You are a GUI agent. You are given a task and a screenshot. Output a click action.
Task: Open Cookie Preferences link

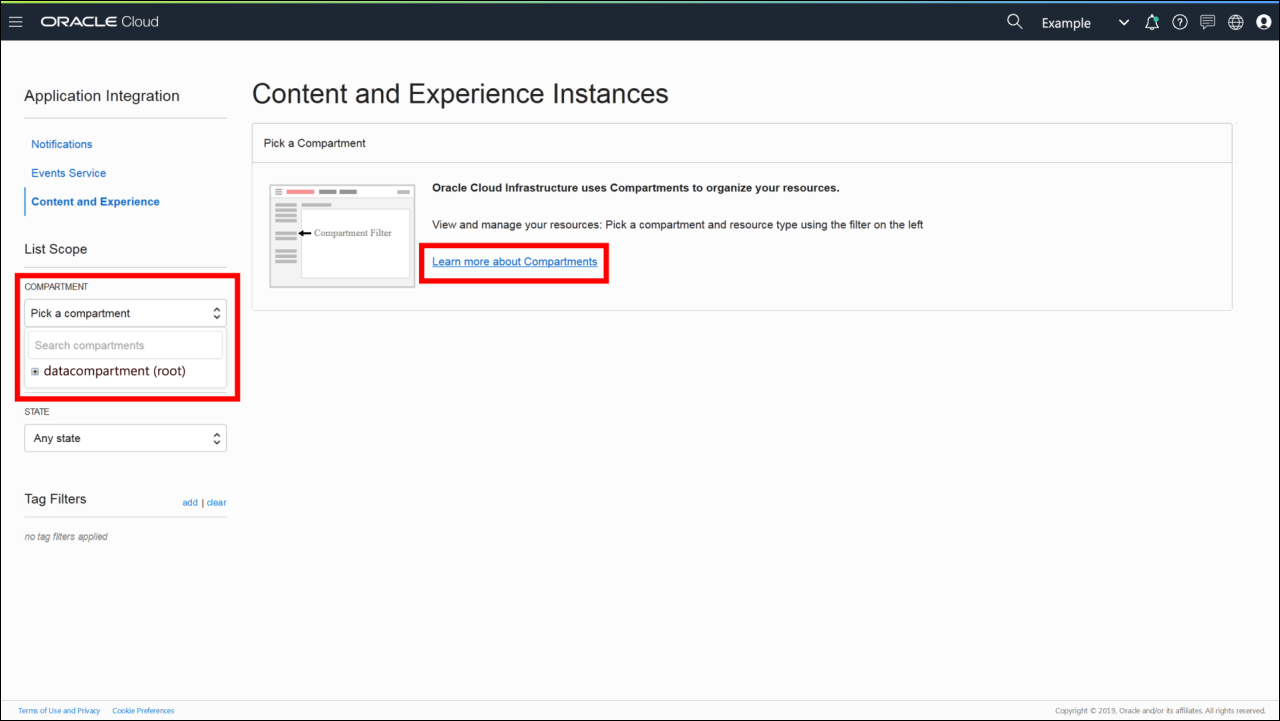(143, 711)
